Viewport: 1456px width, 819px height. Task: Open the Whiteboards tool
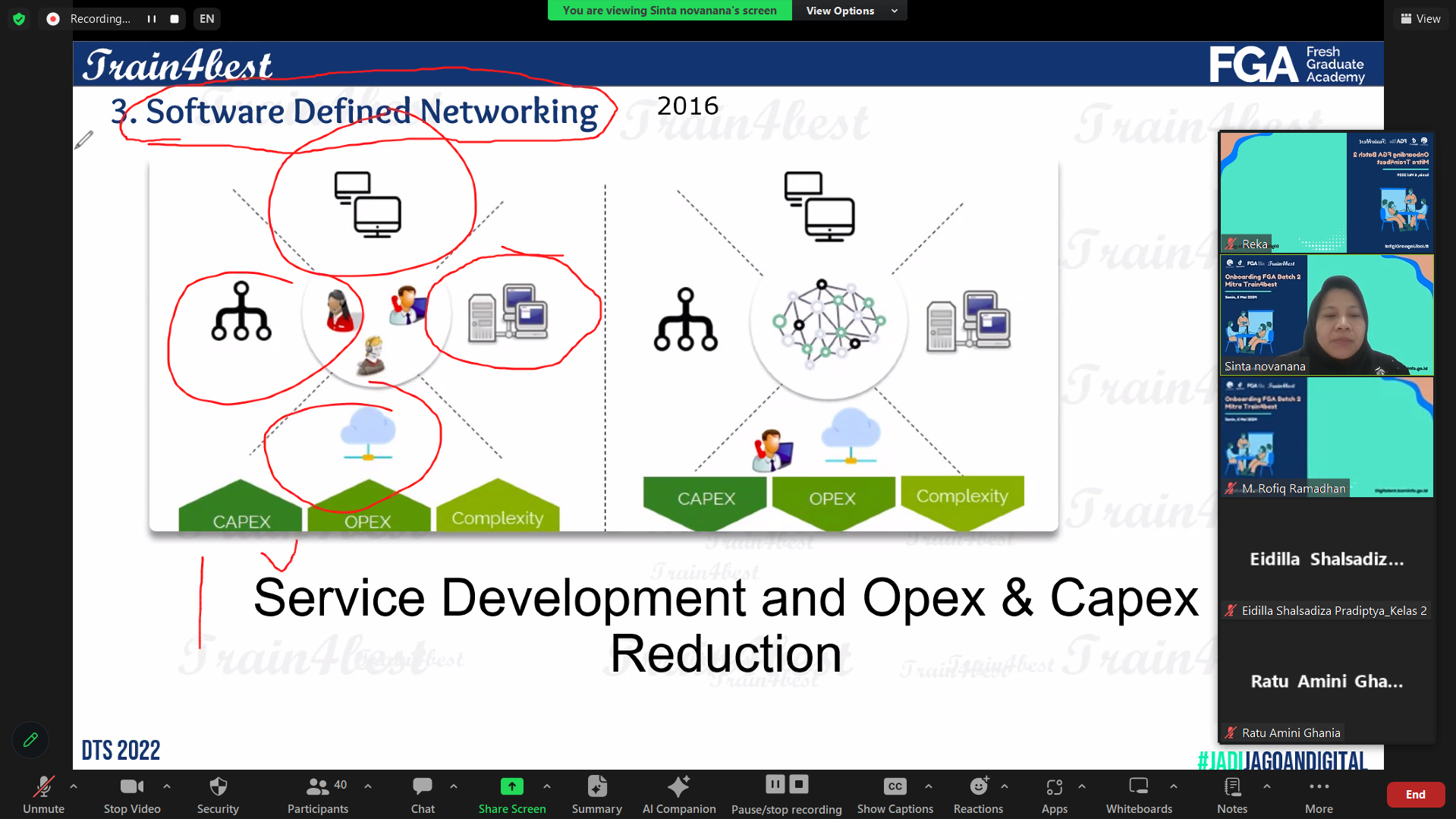(1138, 787)
